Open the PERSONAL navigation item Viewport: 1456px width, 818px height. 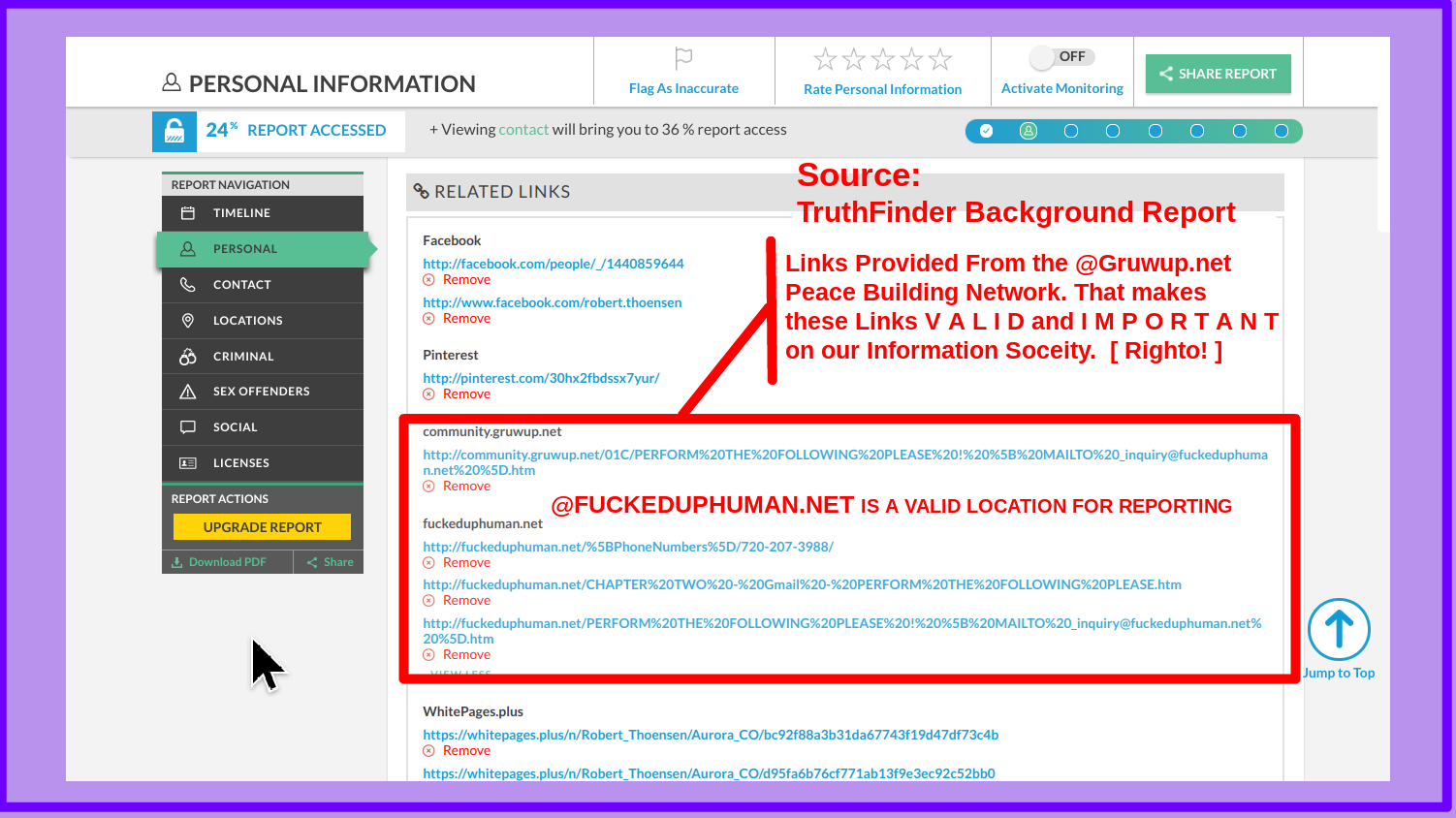(x=263, y=249)
